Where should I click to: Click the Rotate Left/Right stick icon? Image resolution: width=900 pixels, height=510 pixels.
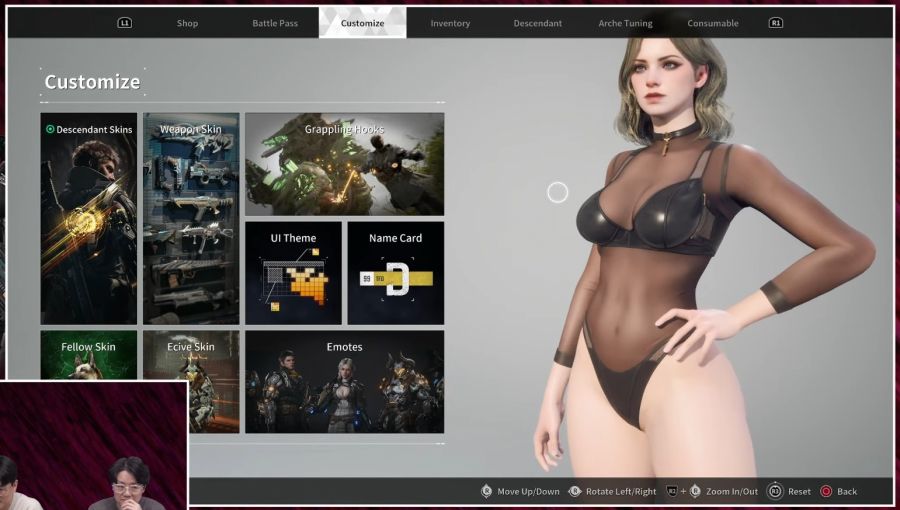[574, 492]
